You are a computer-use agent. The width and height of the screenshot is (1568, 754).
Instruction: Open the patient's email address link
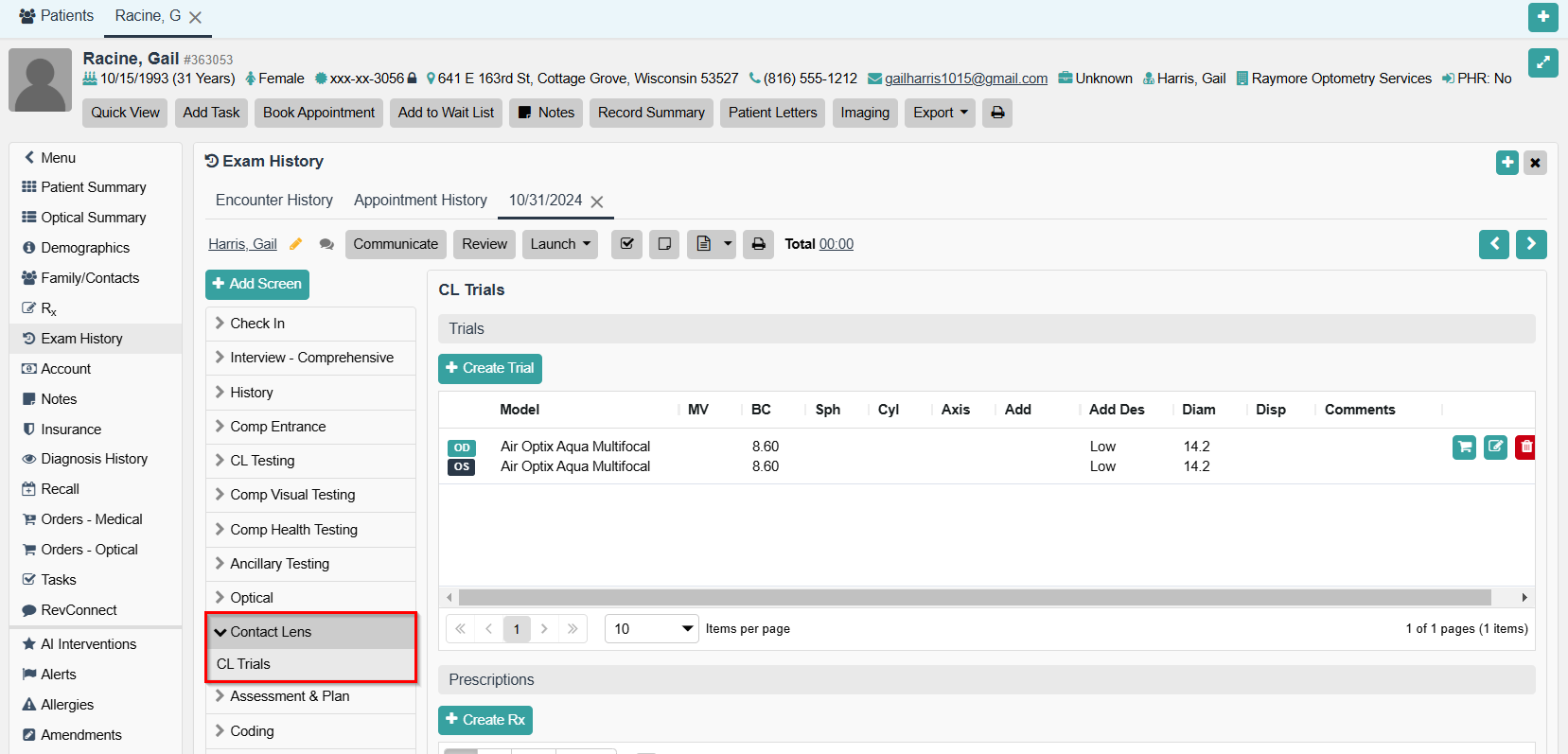pos(965,79)
